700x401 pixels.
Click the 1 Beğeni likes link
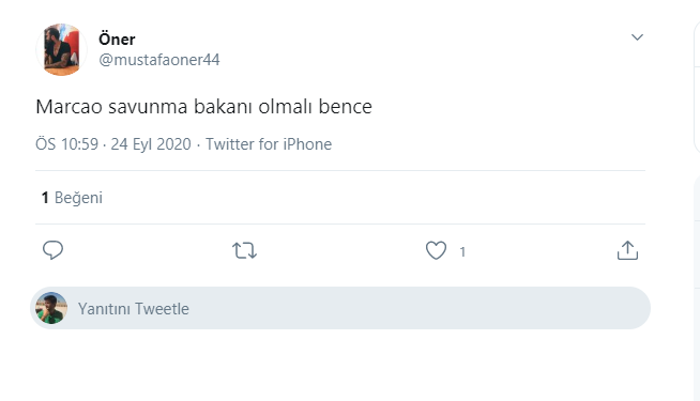(x=72, y=197)
